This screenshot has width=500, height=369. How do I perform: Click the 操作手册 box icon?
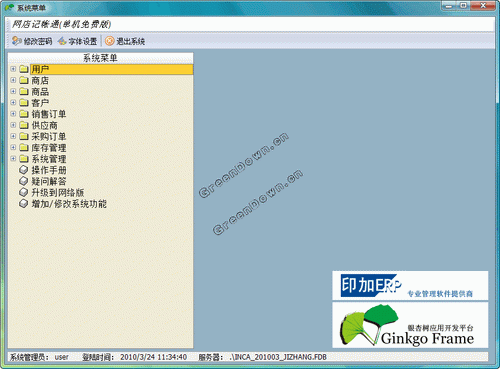click(23, 170)
